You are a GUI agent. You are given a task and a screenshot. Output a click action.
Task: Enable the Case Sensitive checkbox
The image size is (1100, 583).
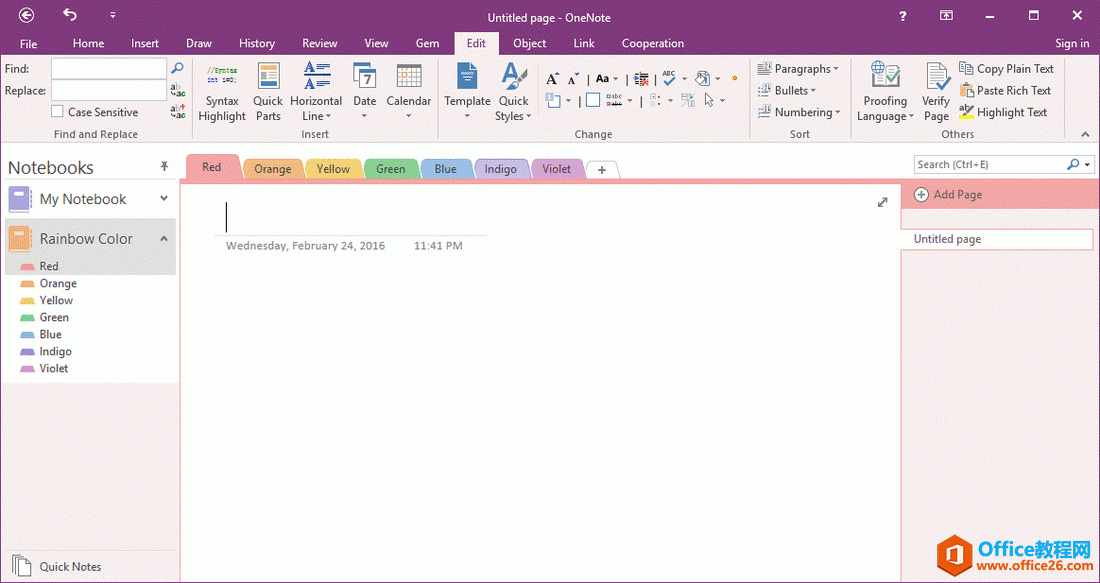(x=58, y=112)
